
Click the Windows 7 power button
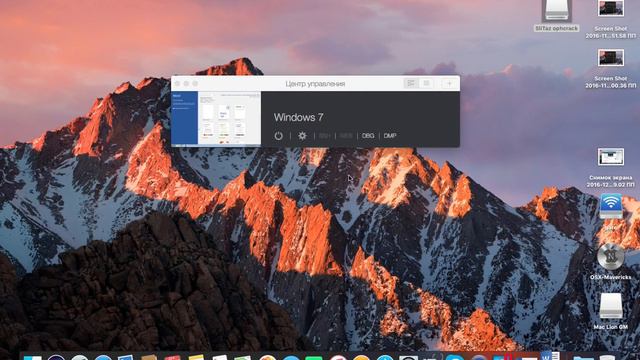pyautogui.click(x=278, y=136)
